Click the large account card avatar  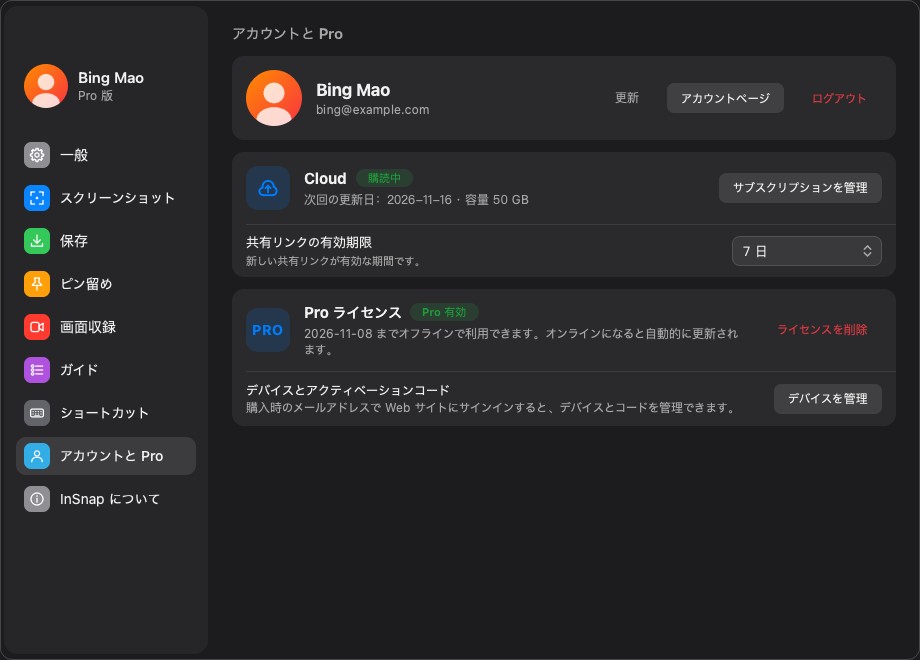[x=274, y=98]
